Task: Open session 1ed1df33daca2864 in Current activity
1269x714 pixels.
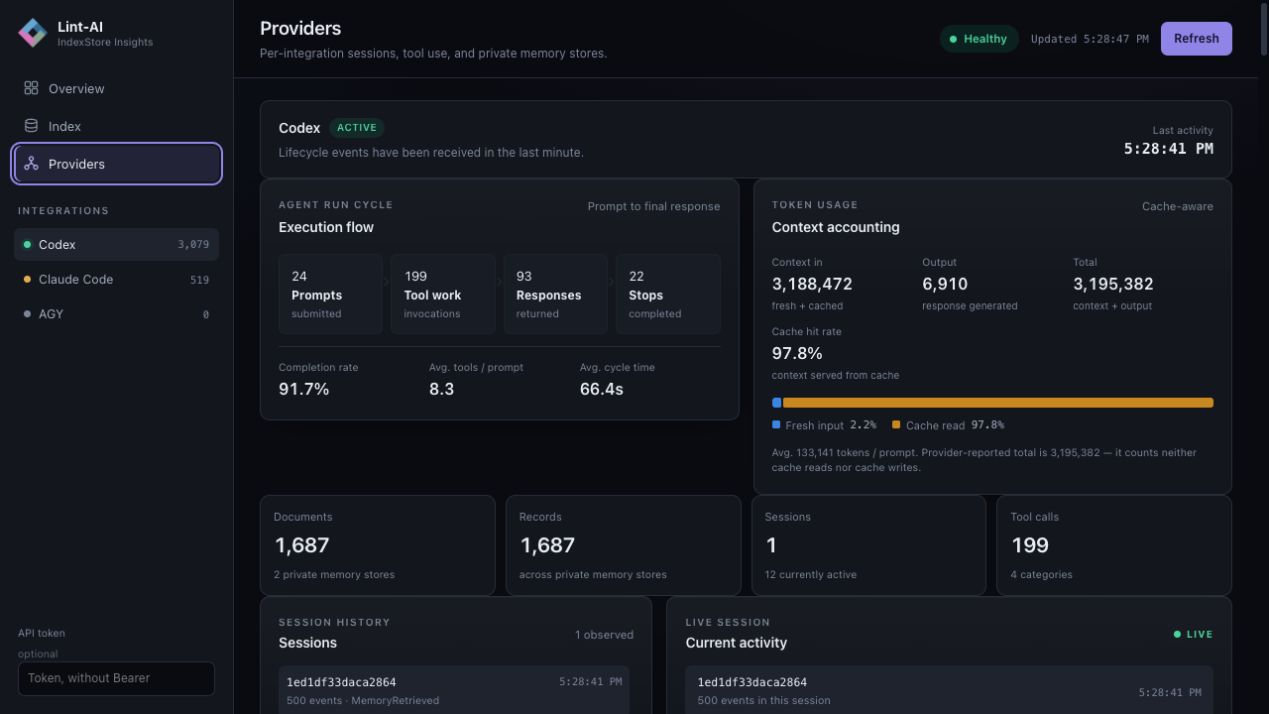Action: pos(949,690)
